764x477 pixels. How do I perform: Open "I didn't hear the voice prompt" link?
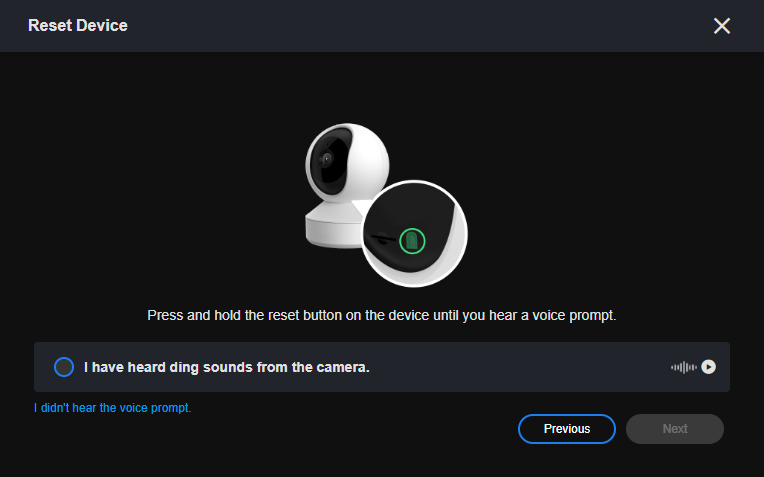pos(112,408)
